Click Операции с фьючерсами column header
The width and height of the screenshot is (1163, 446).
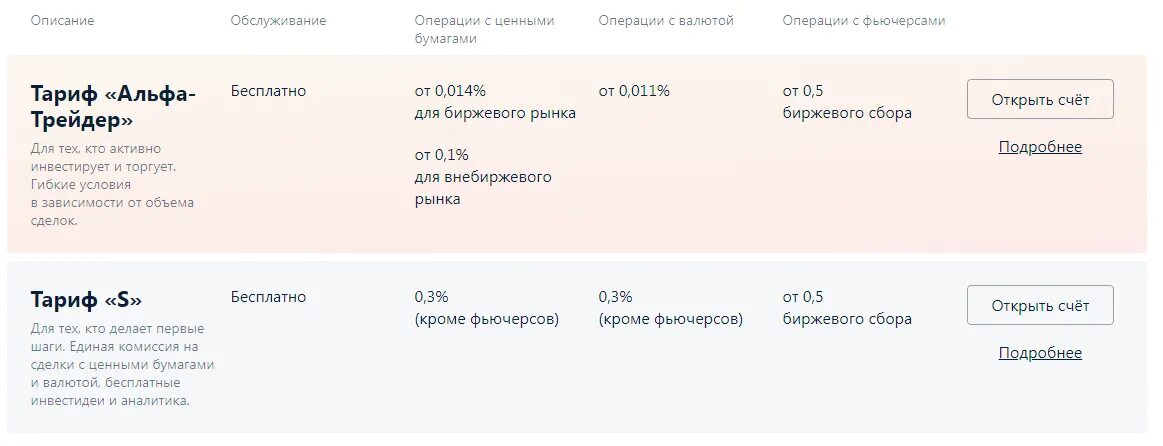(x=864, y=21)
